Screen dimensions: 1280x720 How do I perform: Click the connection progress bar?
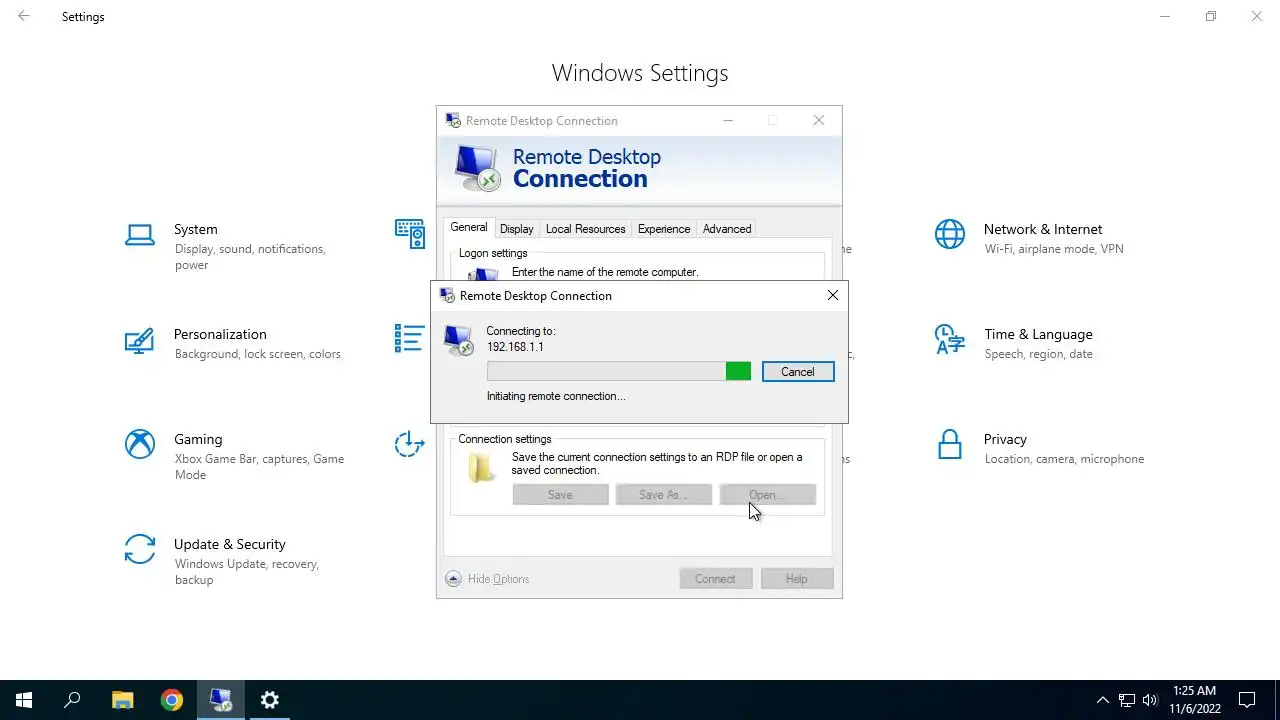tap(619, 372)
